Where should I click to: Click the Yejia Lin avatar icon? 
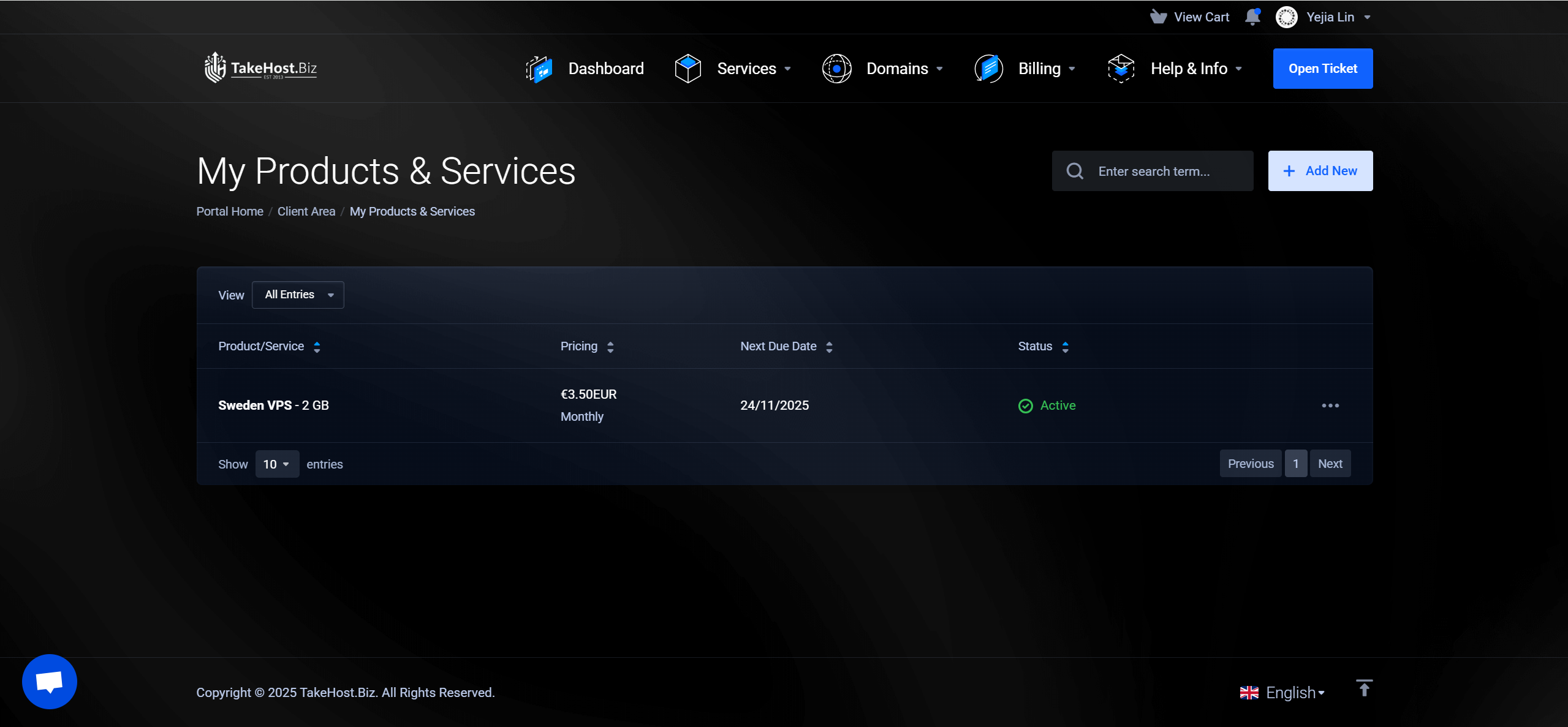click(1286, 17)
